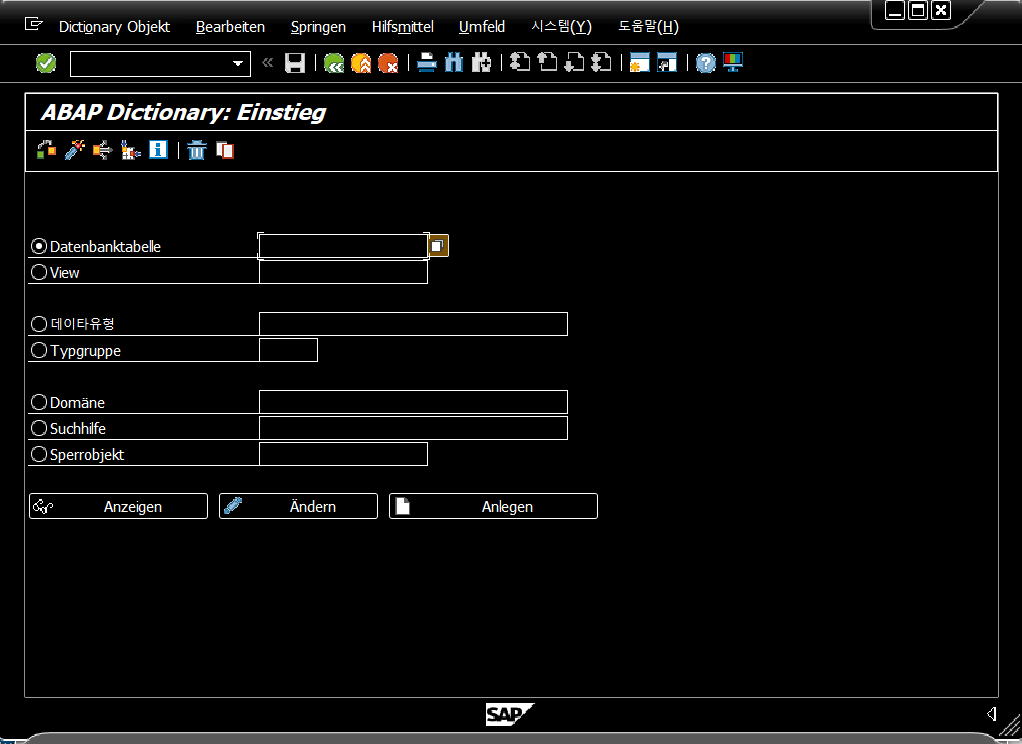Click the Datenbanktabelle name input field
Viewport: 1022px width, 744px height.
click(343, 246)
